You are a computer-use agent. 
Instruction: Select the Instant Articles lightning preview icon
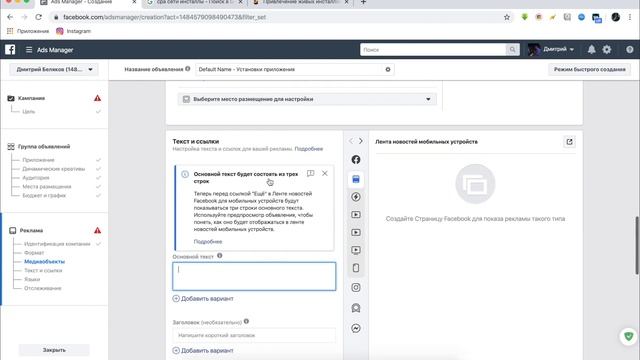pos(356,197)
